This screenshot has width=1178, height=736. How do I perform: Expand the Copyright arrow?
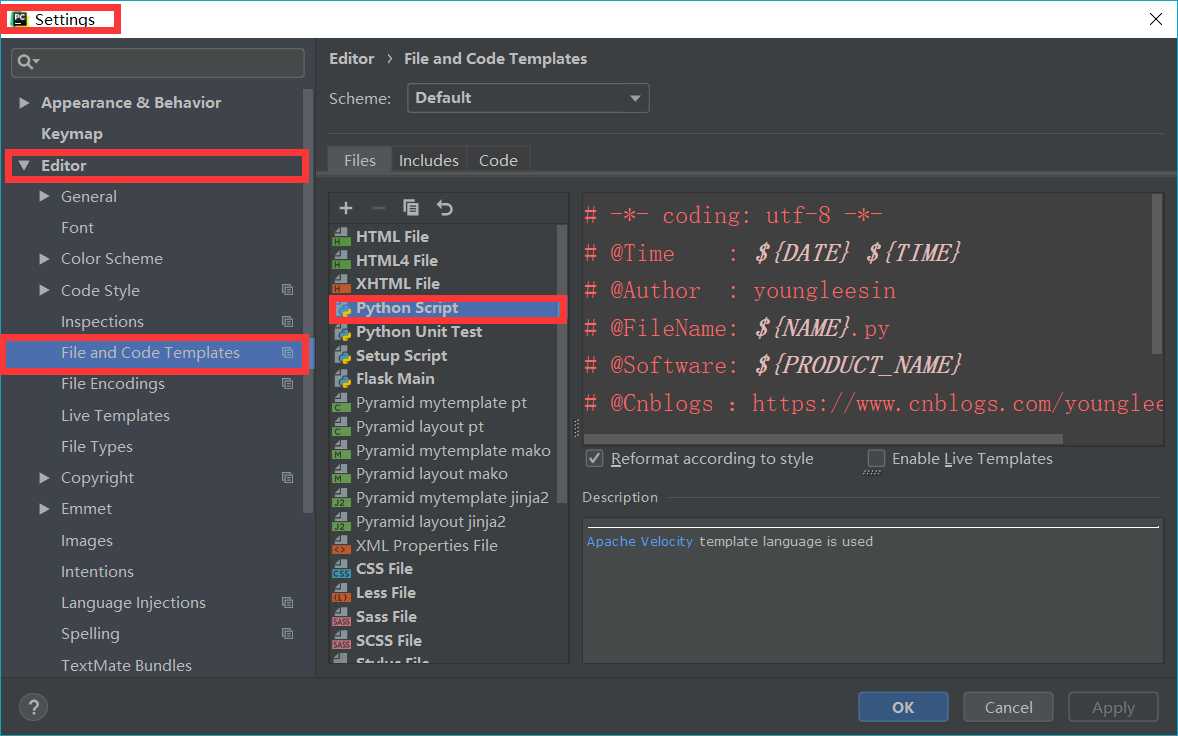click(44, 478)
